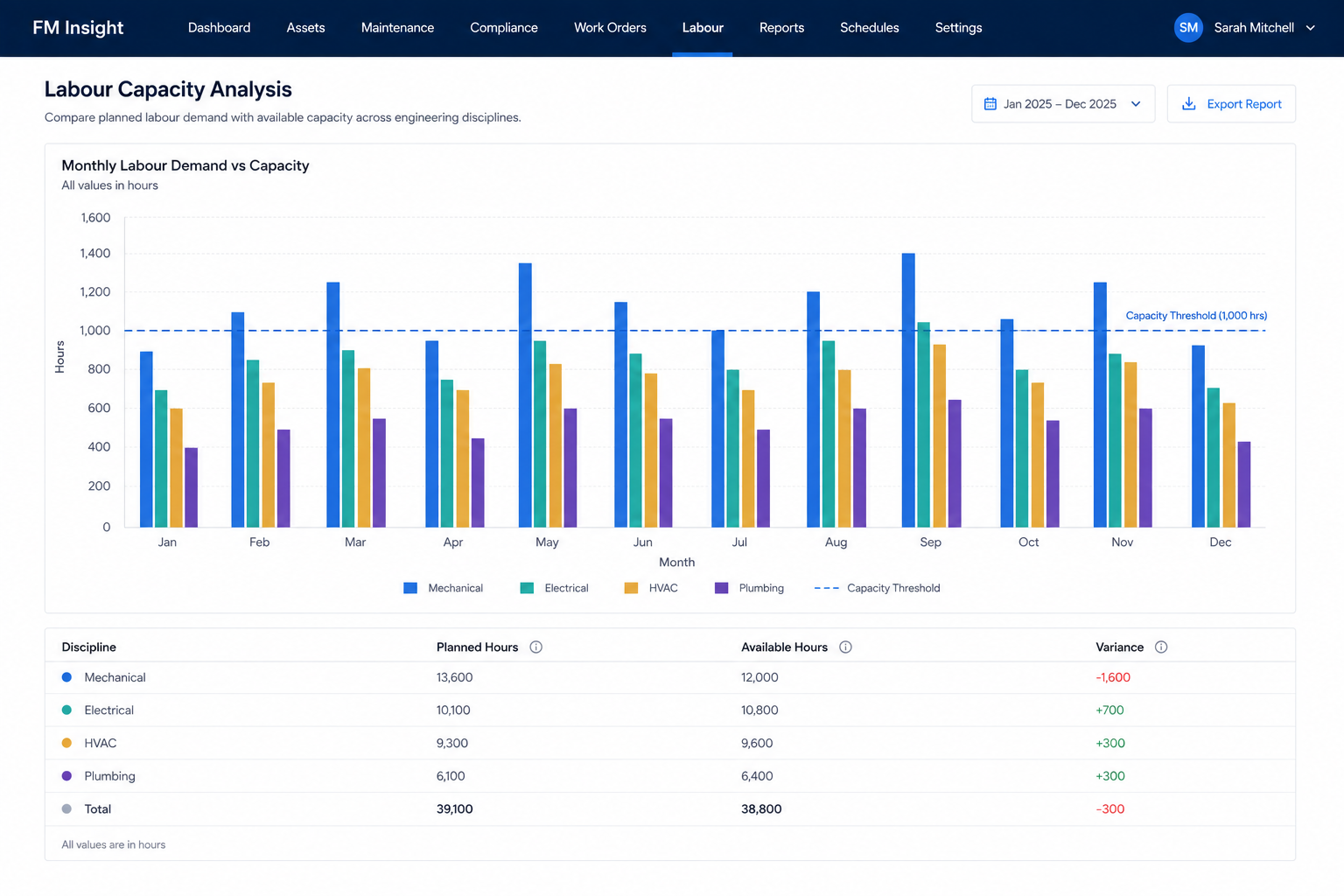This screenshot has width=1344, height=896.
Task: Click the download icon on Export Report
Action: [1189, 104]
